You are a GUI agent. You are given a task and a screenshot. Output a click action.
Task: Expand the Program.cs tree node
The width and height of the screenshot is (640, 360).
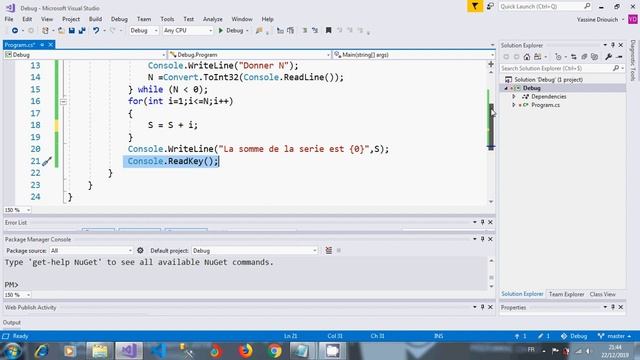click(x=514, y=105)
